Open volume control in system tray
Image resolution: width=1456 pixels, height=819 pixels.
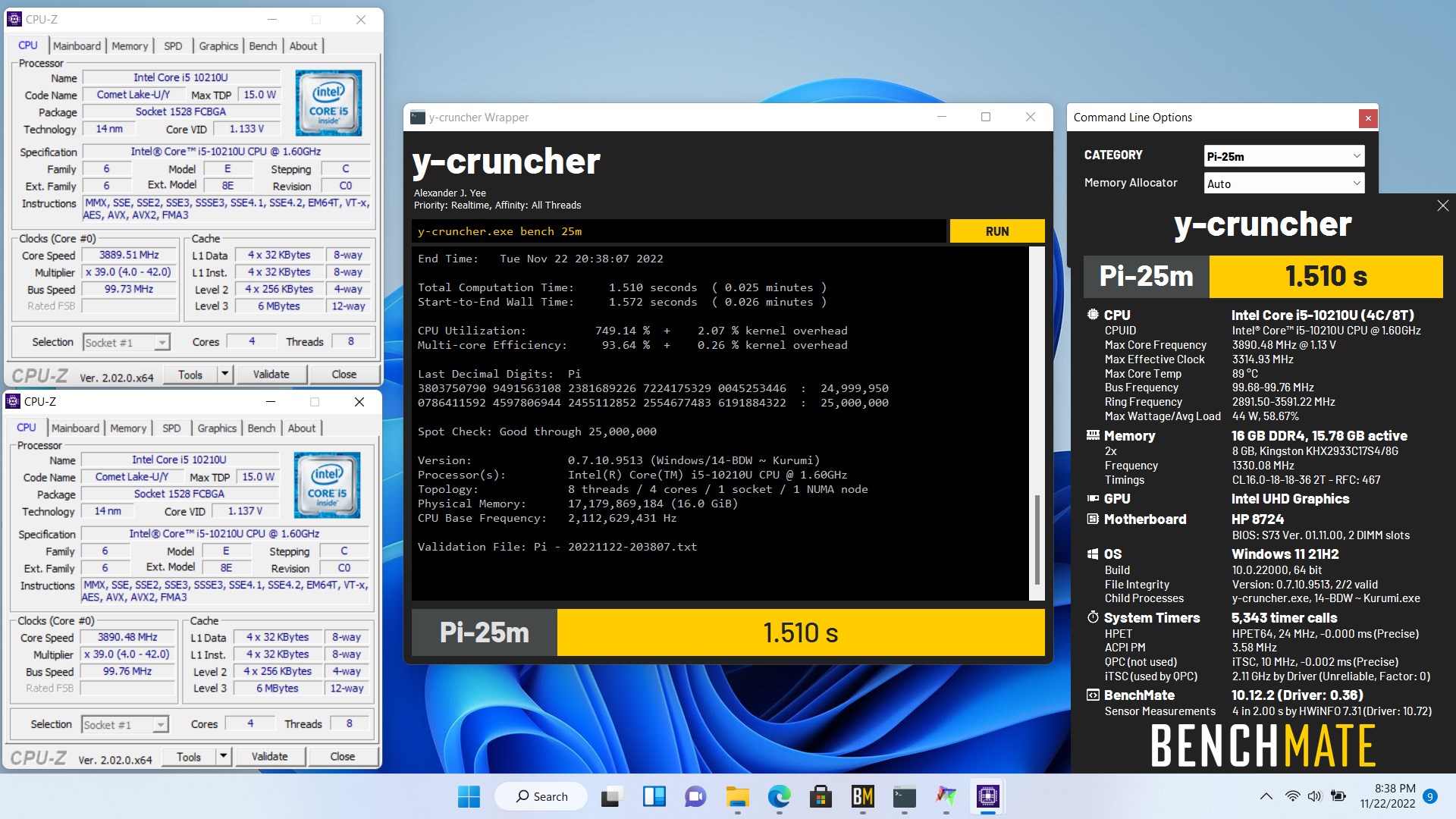(x=1314, y=796)
